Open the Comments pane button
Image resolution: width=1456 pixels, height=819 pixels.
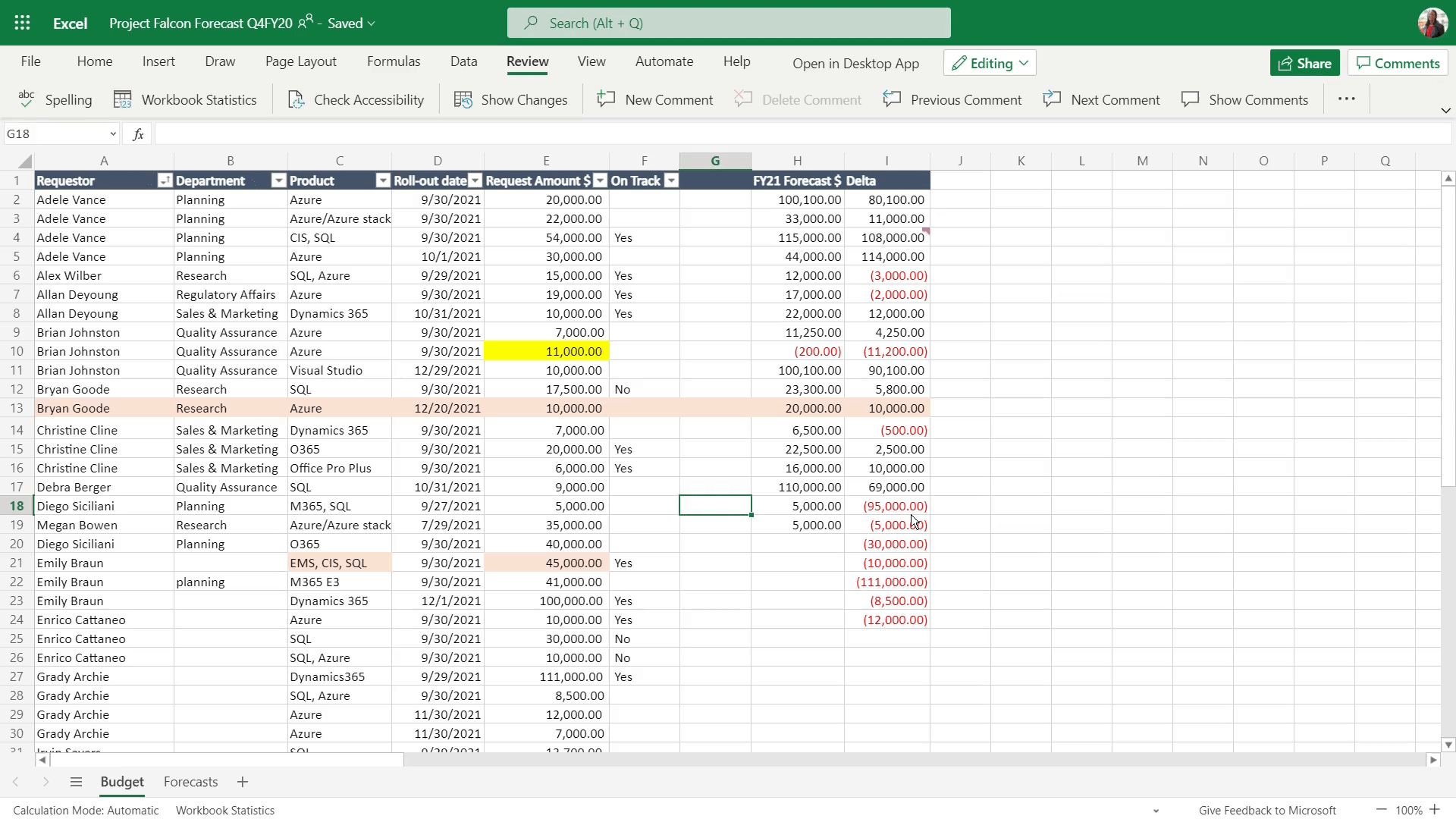(1398, 63)
